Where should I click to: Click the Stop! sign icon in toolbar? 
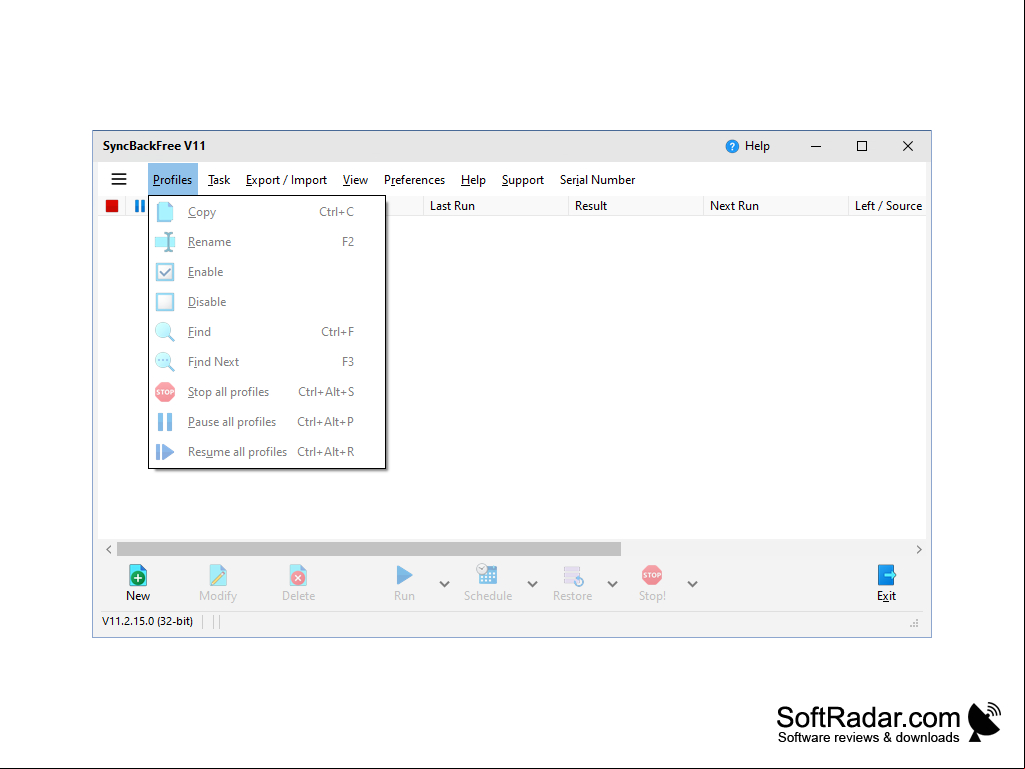pyautogui.click(x=652, y=575)
